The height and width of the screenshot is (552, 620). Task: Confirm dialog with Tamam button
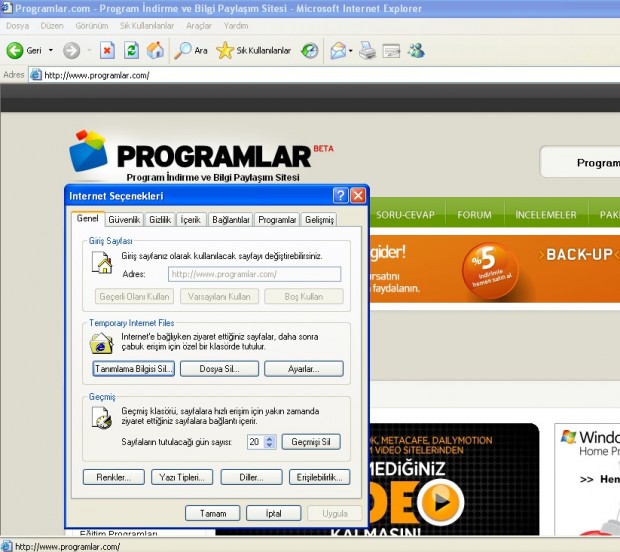coord(213,513)
